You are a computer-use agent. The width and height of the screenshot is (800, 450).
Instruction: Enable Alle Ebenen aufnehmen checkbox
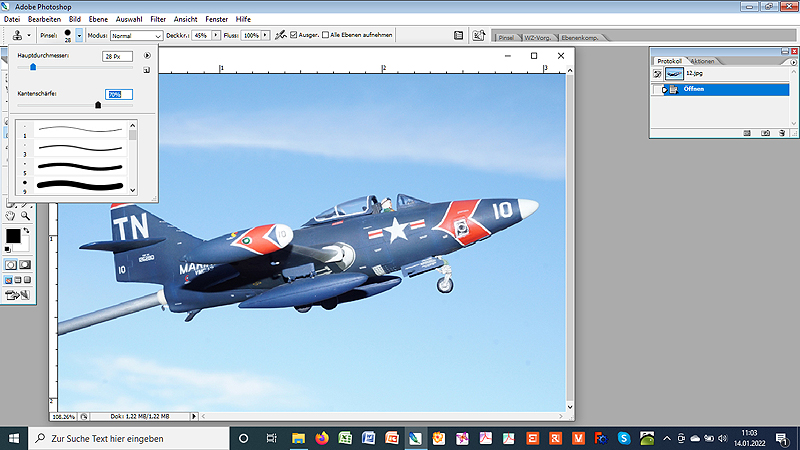point(326,35)
